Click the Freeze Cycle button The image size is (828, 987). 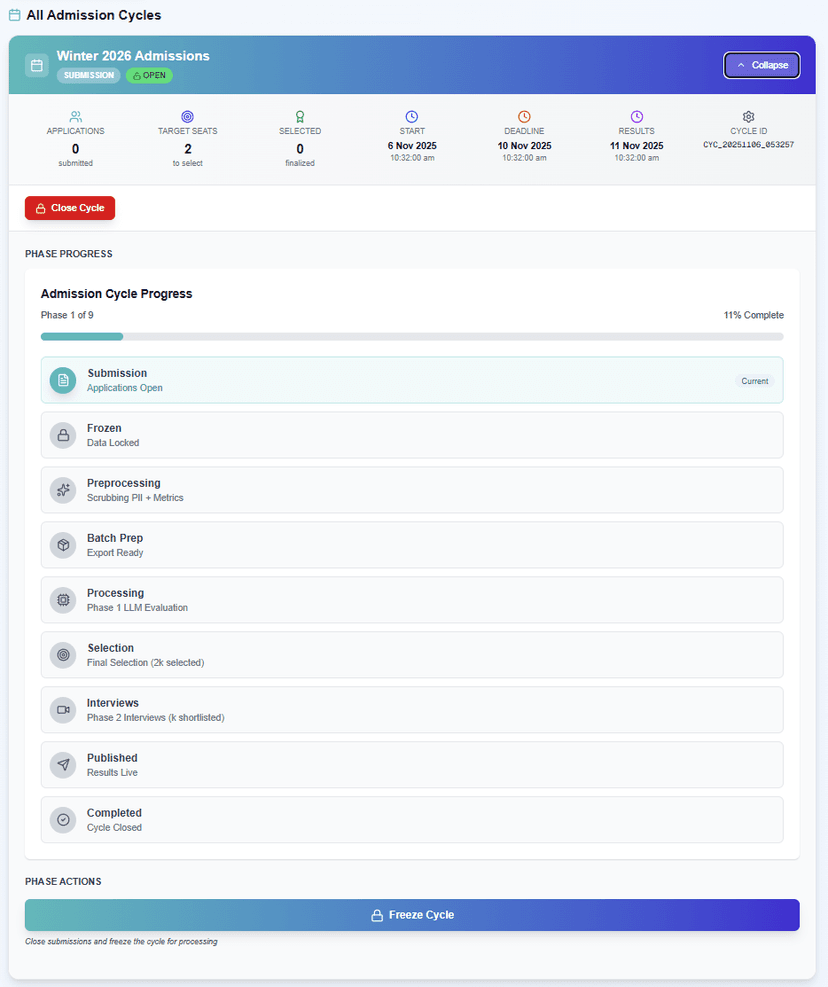coord(412,915)
